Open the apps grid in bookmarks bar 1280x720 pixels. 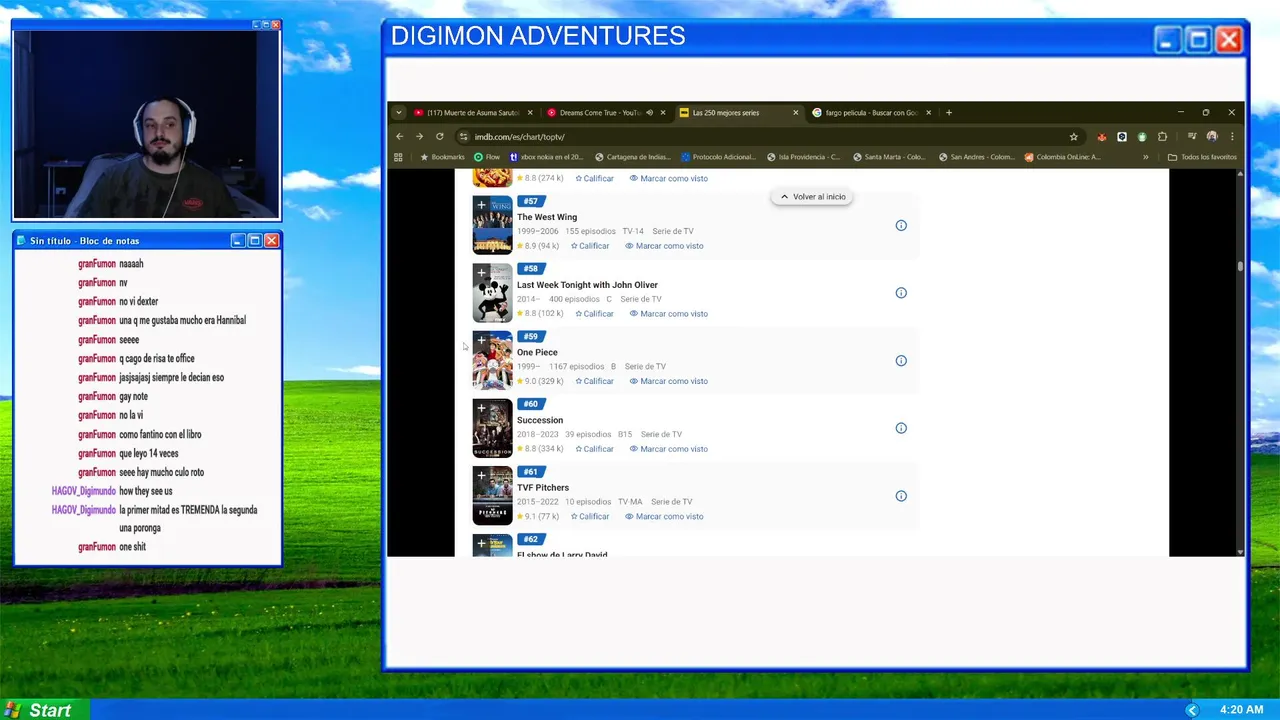[x=398, y=157]
